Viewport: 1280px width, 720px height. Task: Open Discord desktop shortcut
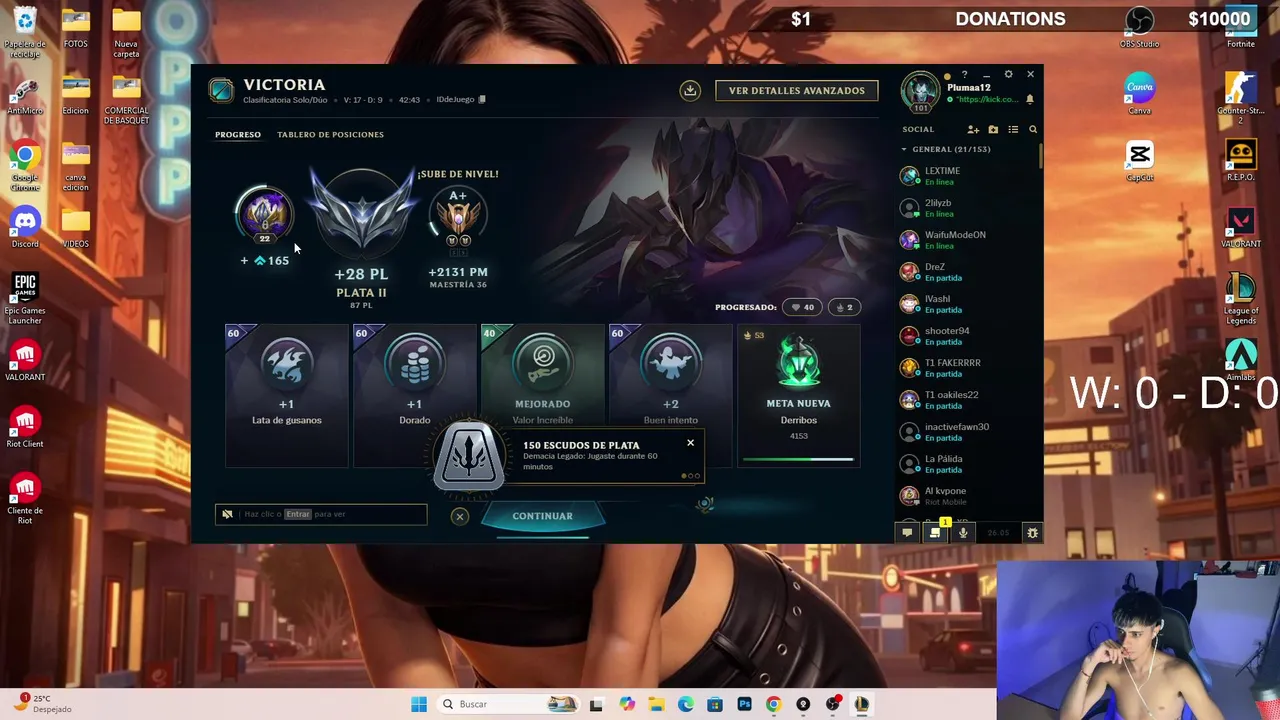click(25, 228)
